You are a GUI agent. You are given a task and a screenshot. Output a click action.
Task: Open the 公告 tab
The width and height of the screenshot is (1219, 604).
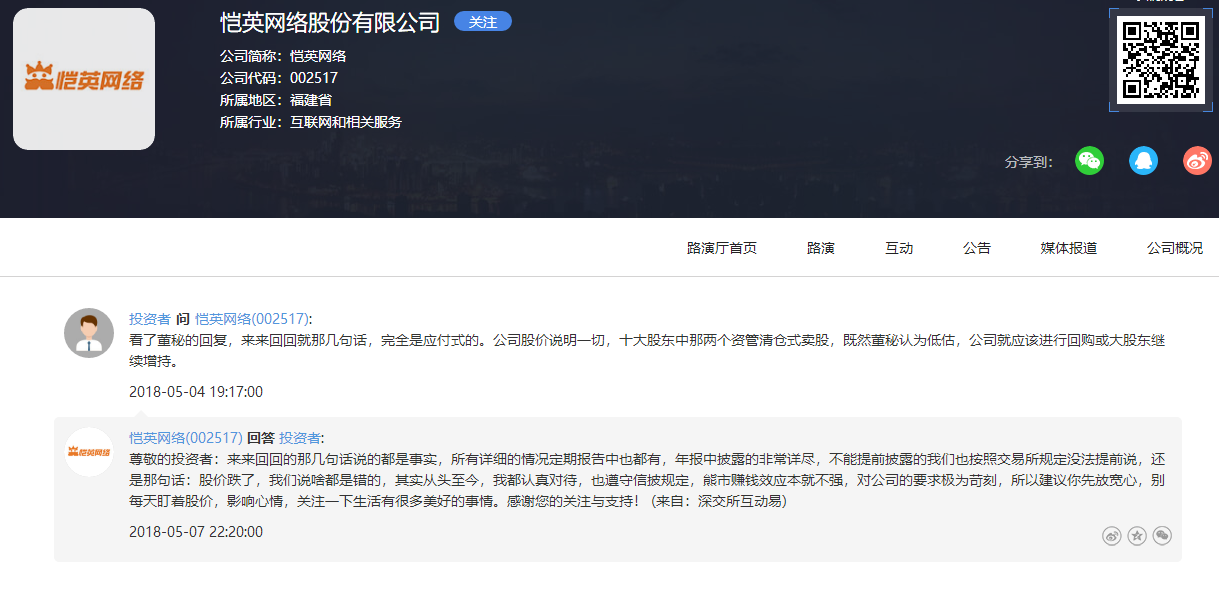point(976,248)
